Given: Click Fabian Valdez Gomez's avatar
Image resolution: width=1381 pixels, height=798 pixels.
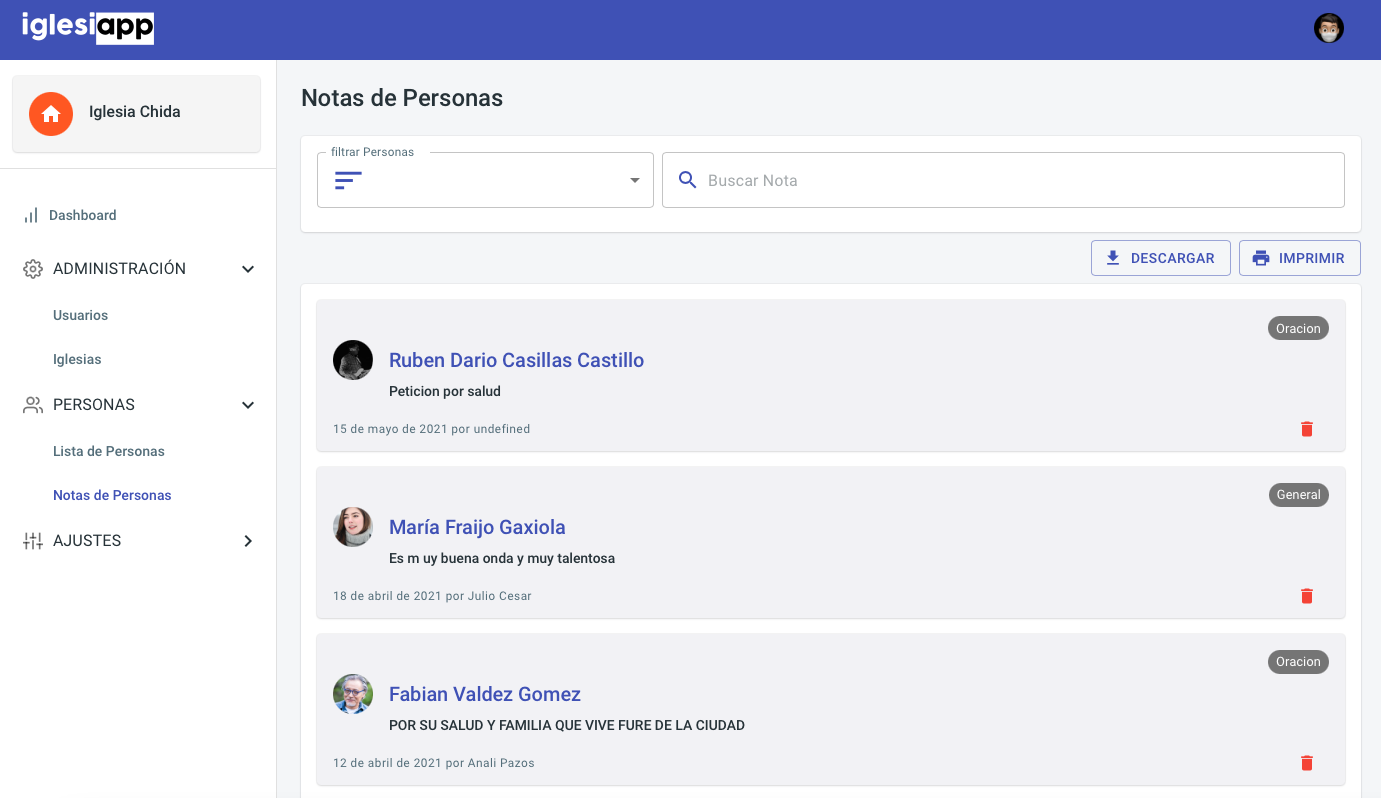Looking at the screenshot, I should pyautogui.click(x=353, y=694).
